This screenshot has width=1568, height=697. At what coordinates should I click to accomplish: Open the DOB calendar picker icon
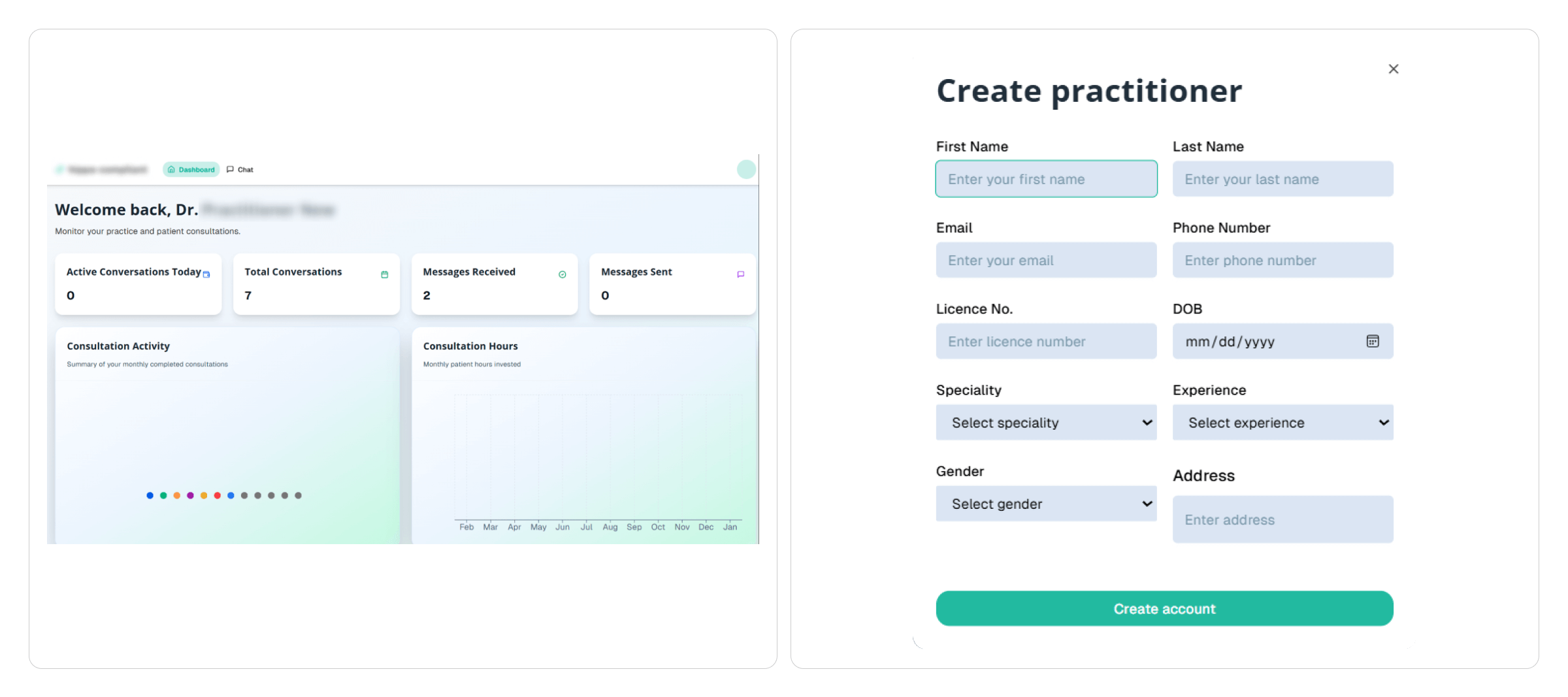(x=1374, y=341)
